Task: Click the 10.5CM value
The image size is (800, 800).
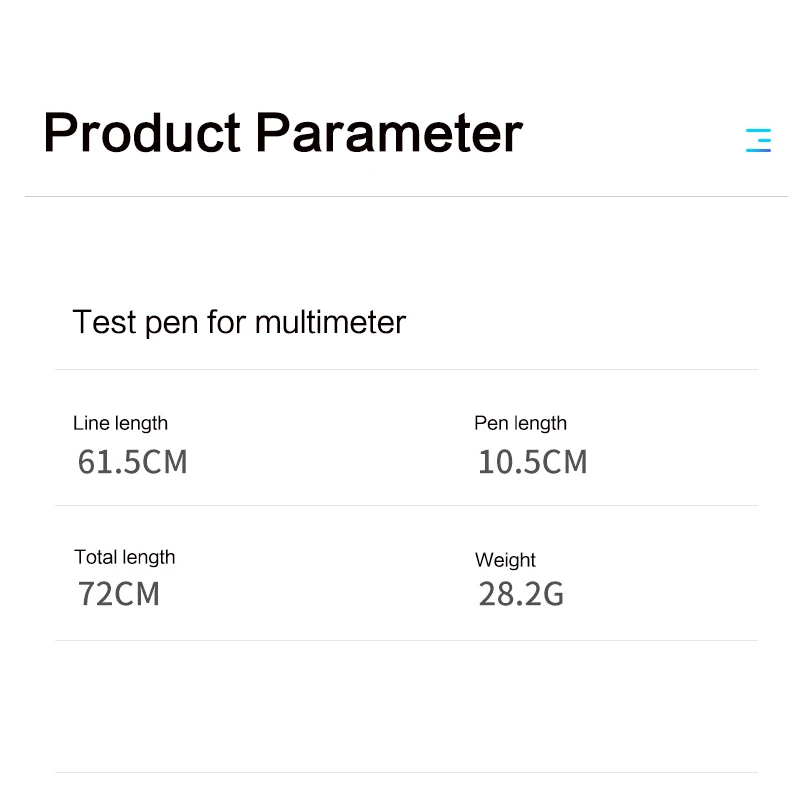Action: tap(532, 462)
